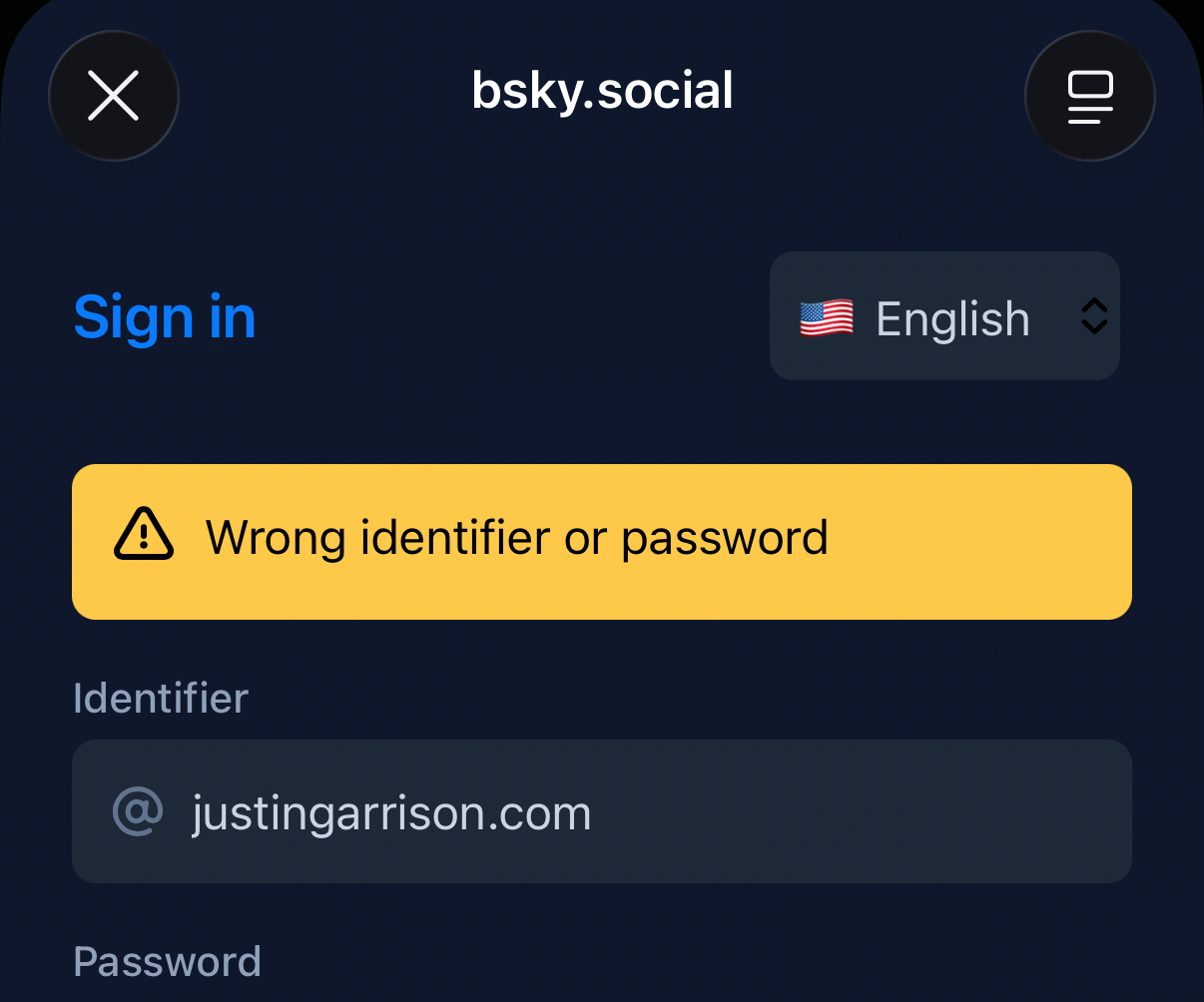Image resolution: width=1204 pixels, height=1002 pixels.
Task: Click the bsky.social page title
Action: 602,92
